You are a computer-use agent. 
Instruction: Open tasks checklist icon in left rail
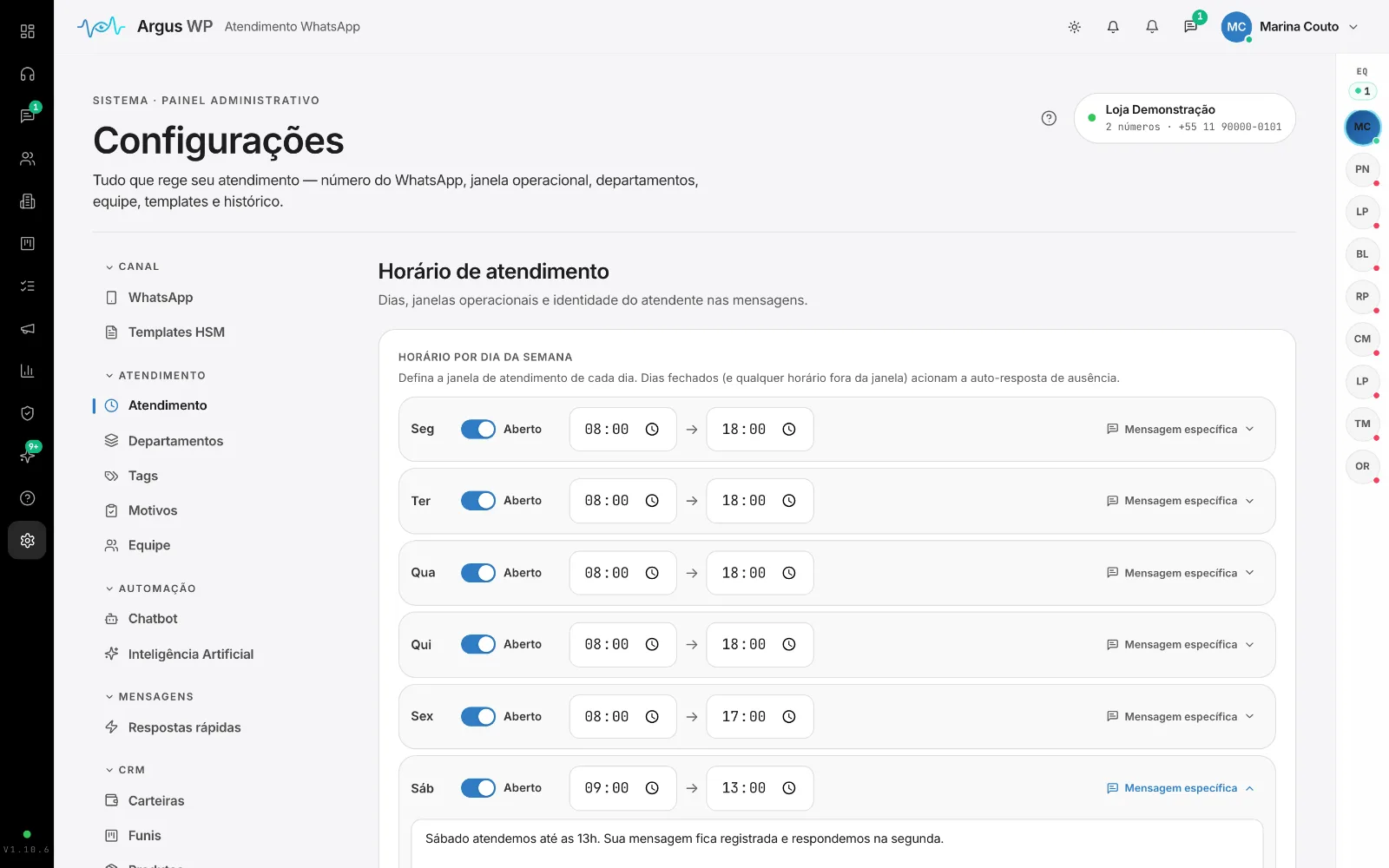[x=27, y=286]
